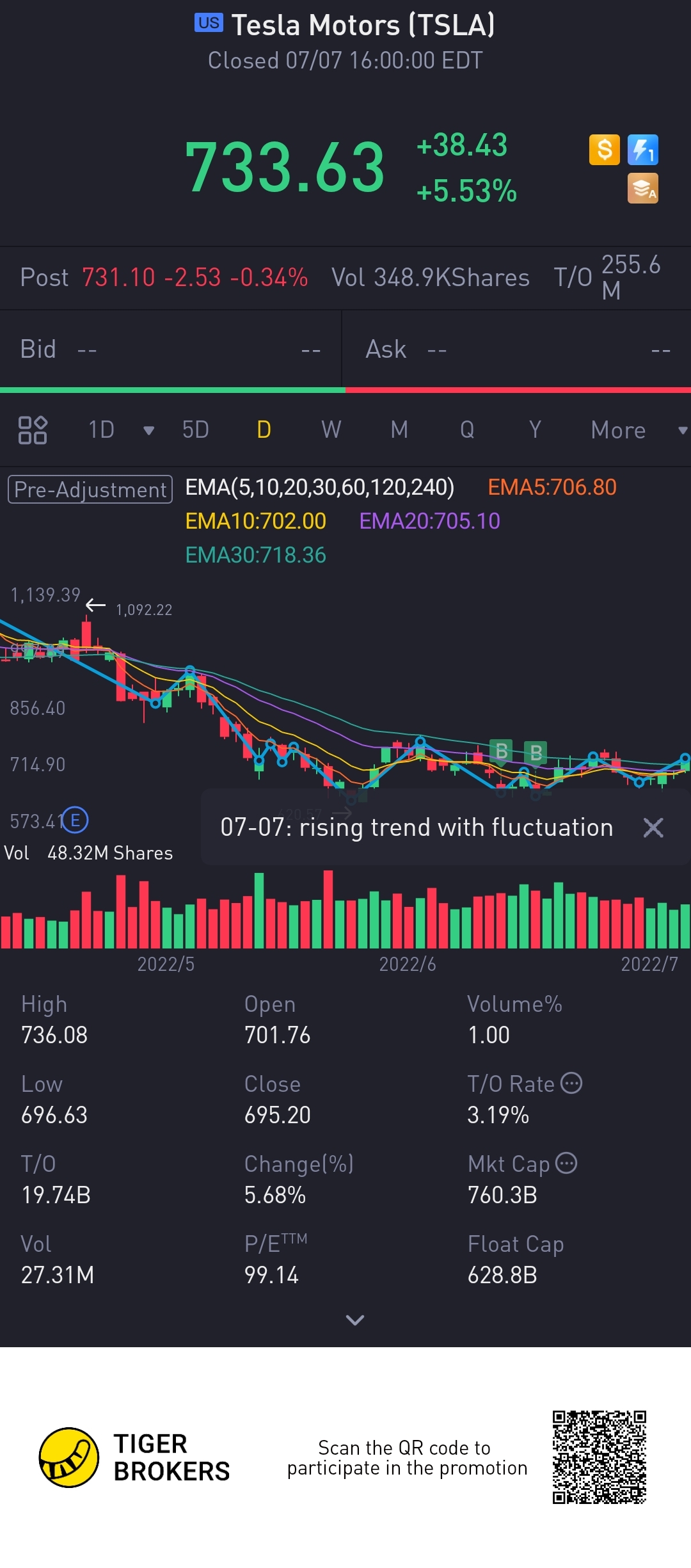Screen dimensions: 691x1568
Task: Tap the Tesla Motors (TSLA) title
Action: click(x=363, y=26)
